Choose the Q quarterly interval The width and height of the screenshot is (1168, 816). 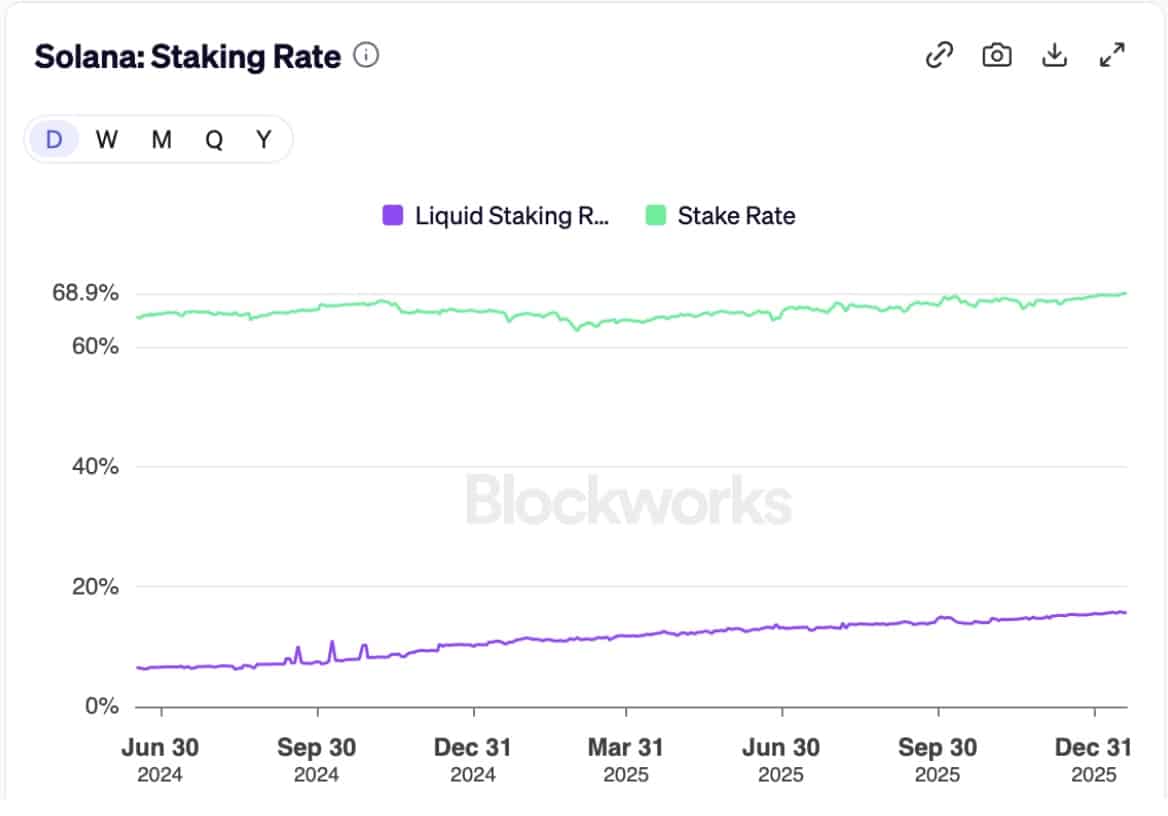[x=214, y=140]
